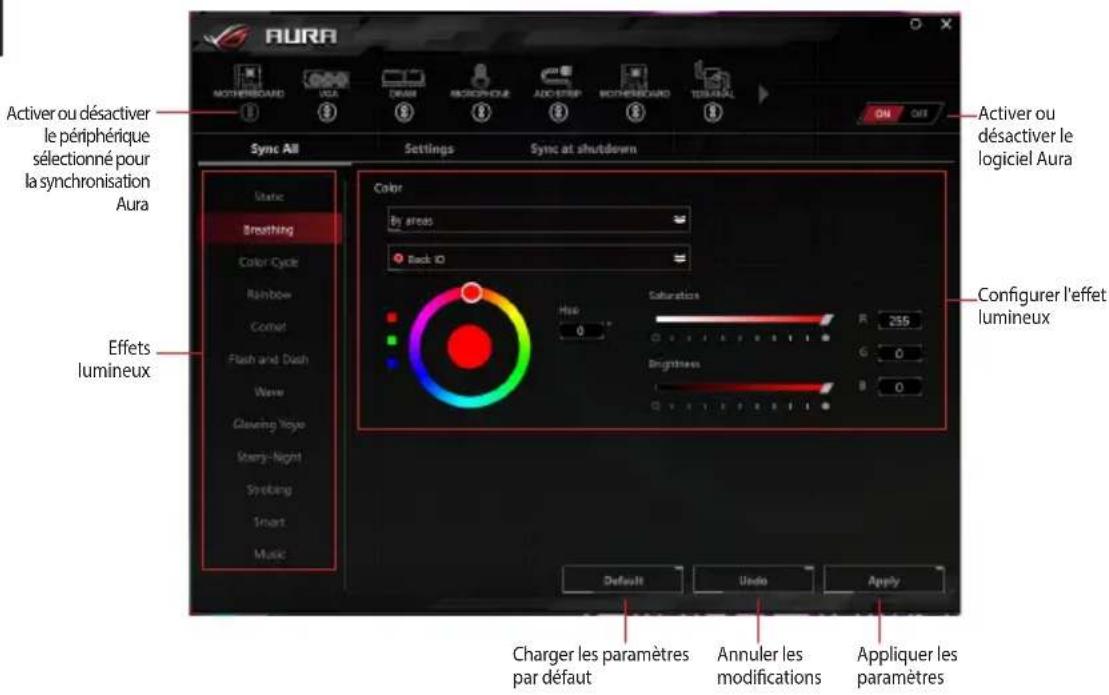Select the ADD STRIP device icon
Screen dimensions: 1109x695
[557, 76]
